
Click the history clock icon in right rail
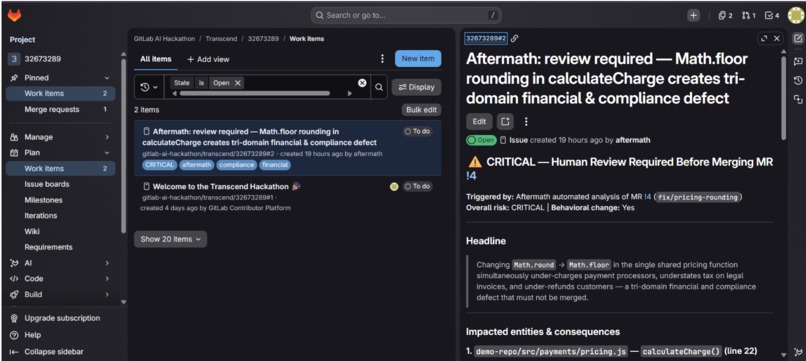(798, 80)
